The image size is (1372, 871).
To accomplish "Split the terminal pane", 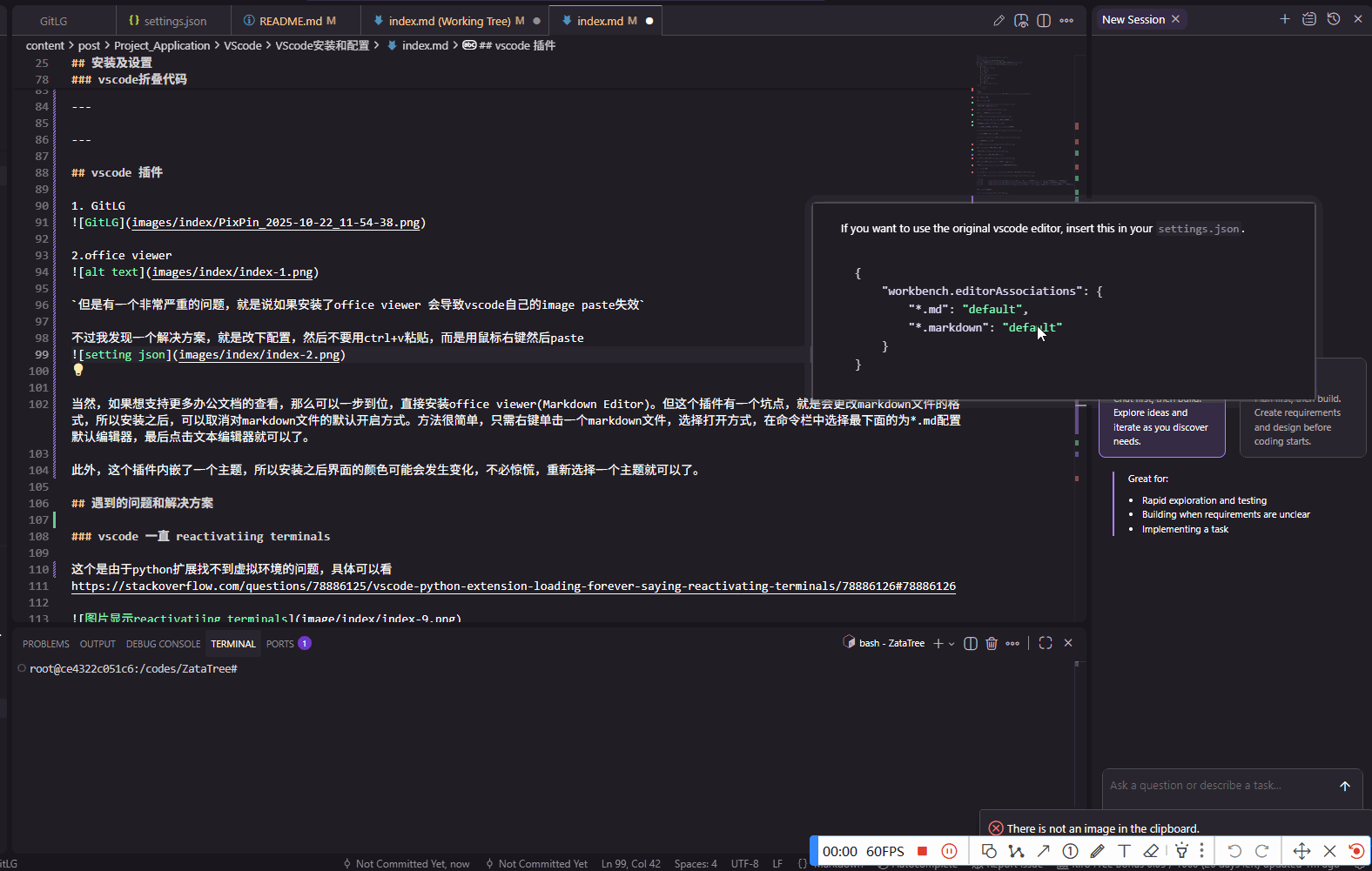I will tap(971, 643).
